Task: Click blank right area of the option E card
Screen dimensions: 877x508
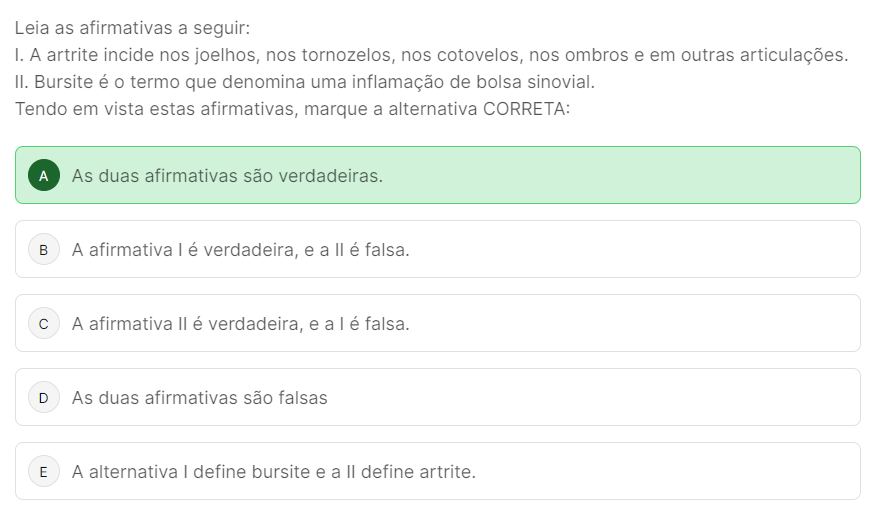Action: (700, 472)
